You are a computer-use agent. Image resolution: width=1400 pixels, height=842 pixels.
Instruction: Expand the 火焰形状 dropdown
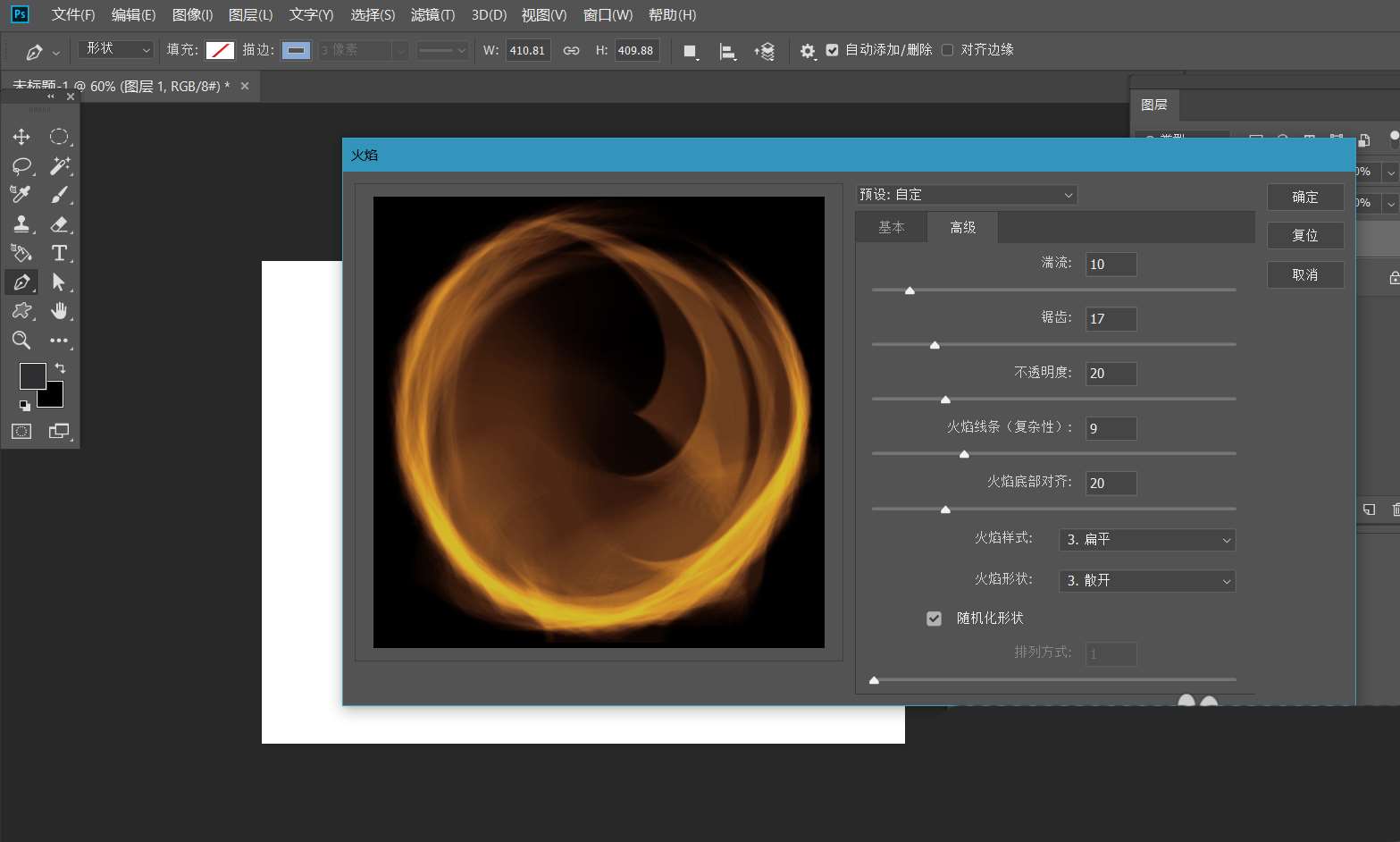pos(1147,581)
